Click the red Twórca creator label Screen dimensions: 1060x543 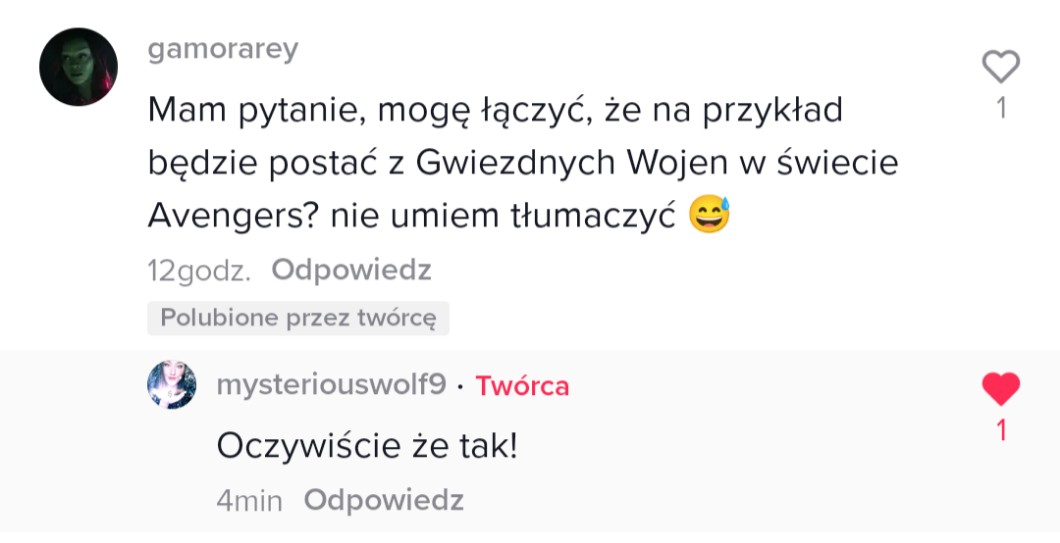coord(522,386)
